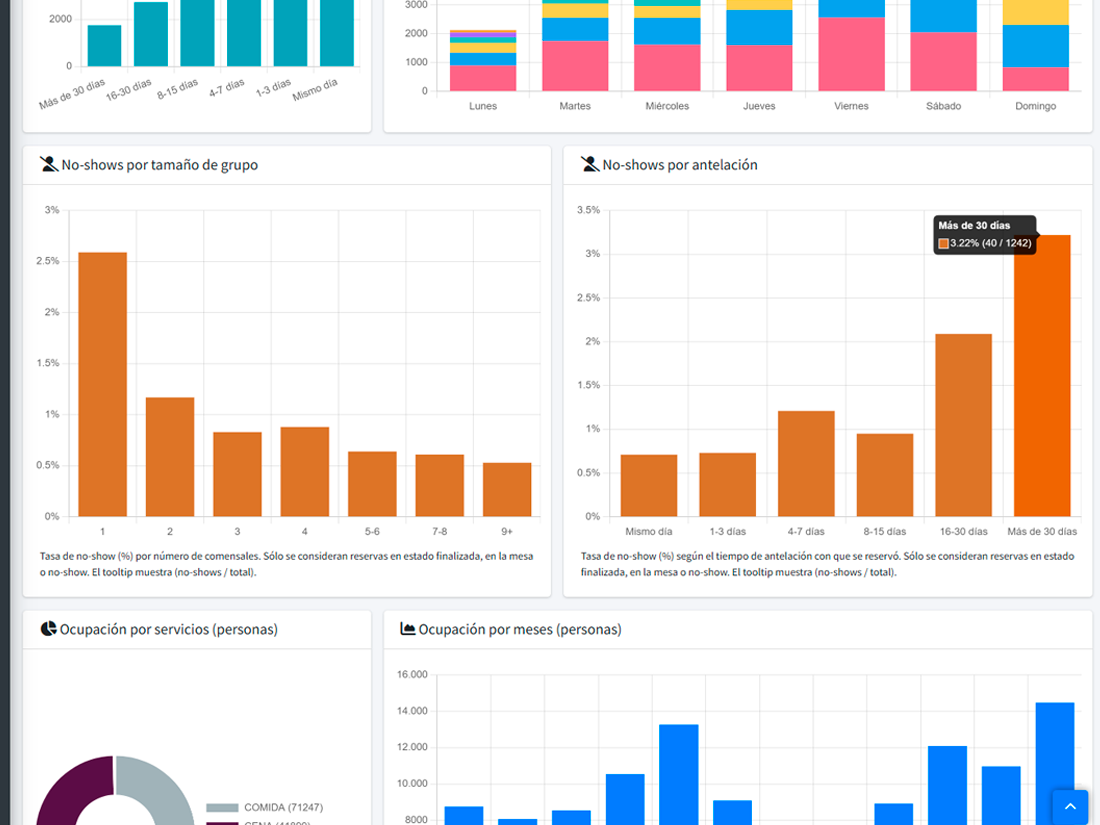Click chart icon beside 'Ocupación por meses'
The image size is (1100, 825).
(x=408, y=629)
